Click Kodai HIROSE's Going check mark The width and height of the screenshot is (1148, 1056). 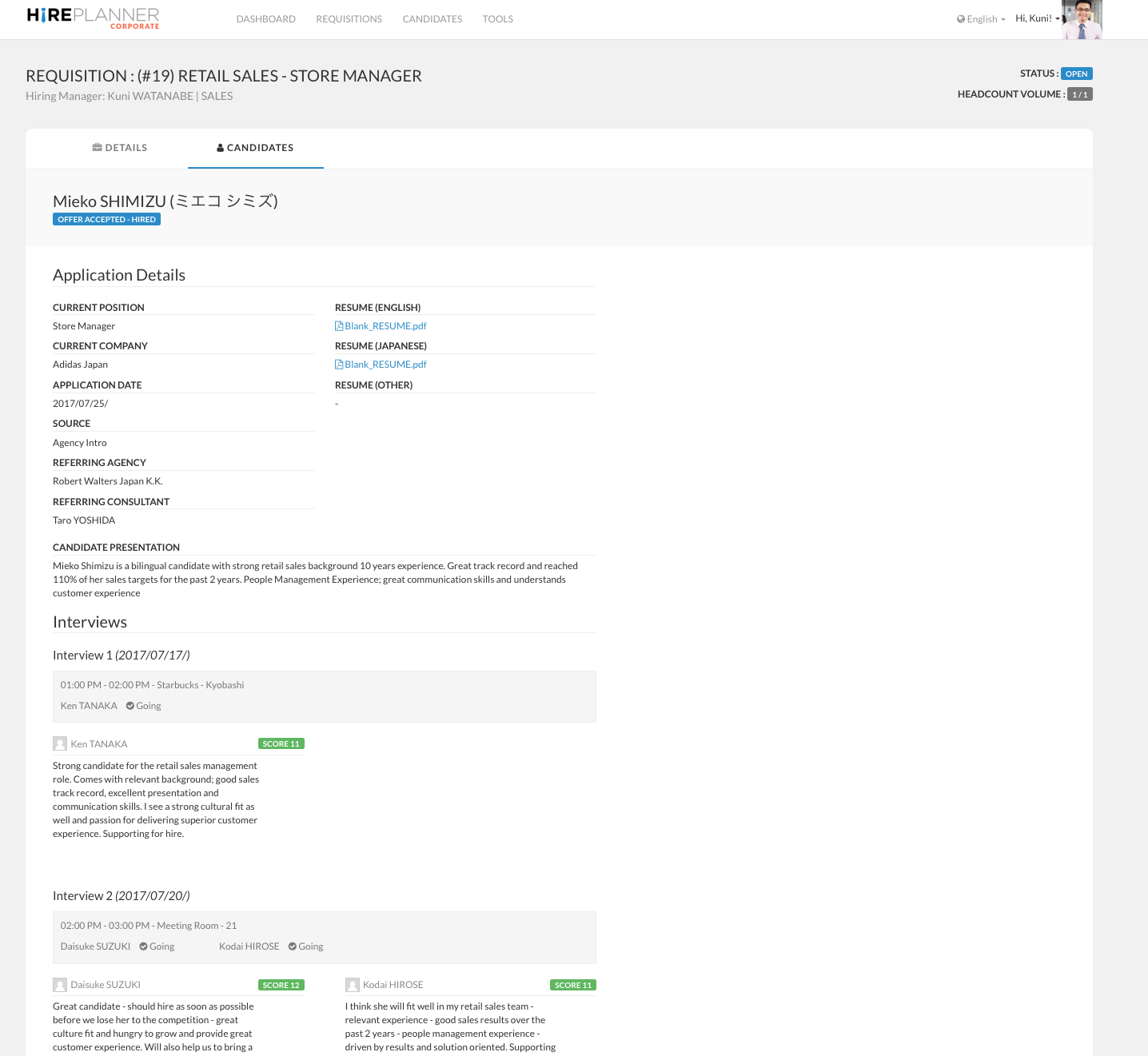(293, 946)
